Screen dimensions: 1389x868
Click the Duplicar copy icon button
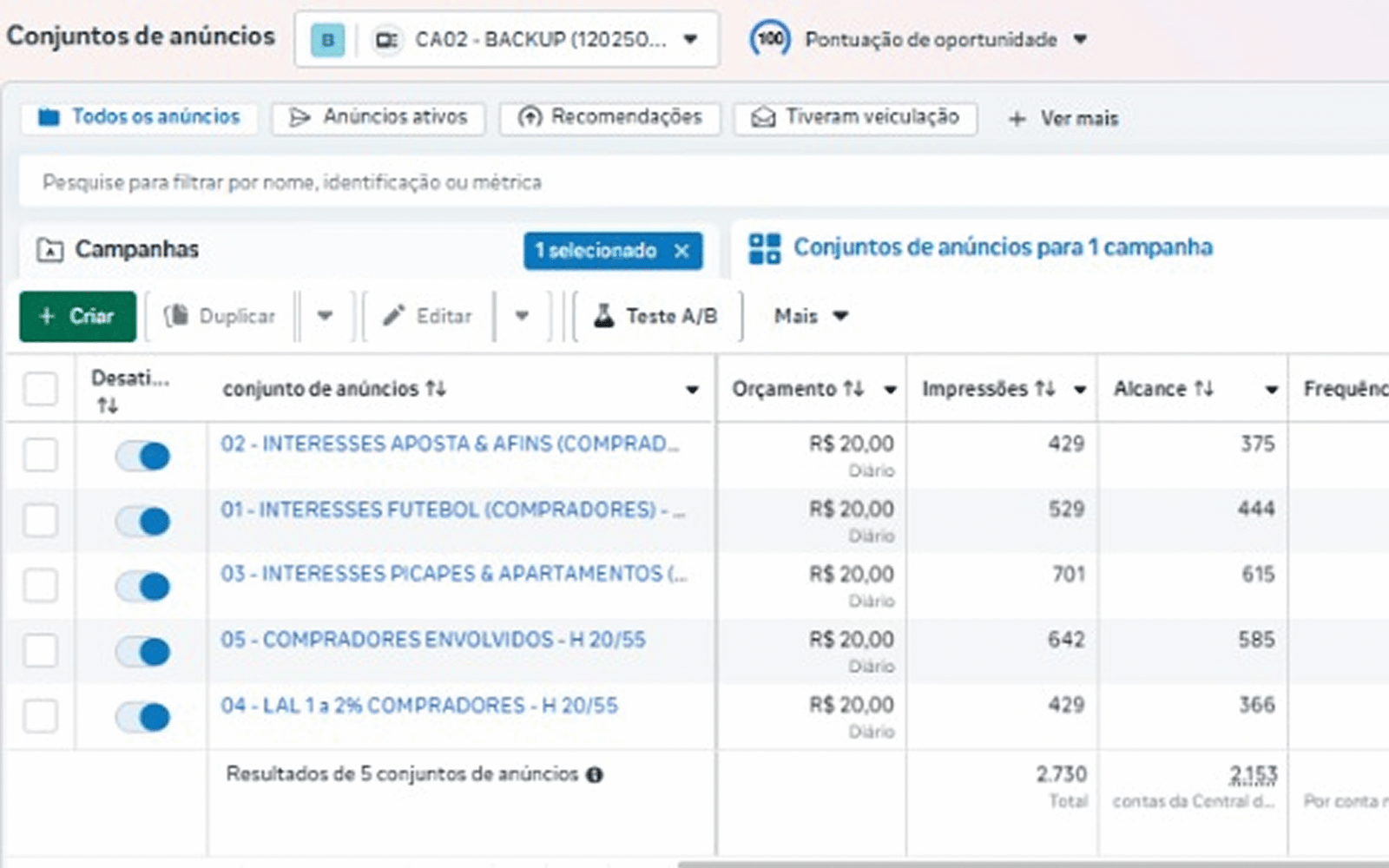coord(220,317)
